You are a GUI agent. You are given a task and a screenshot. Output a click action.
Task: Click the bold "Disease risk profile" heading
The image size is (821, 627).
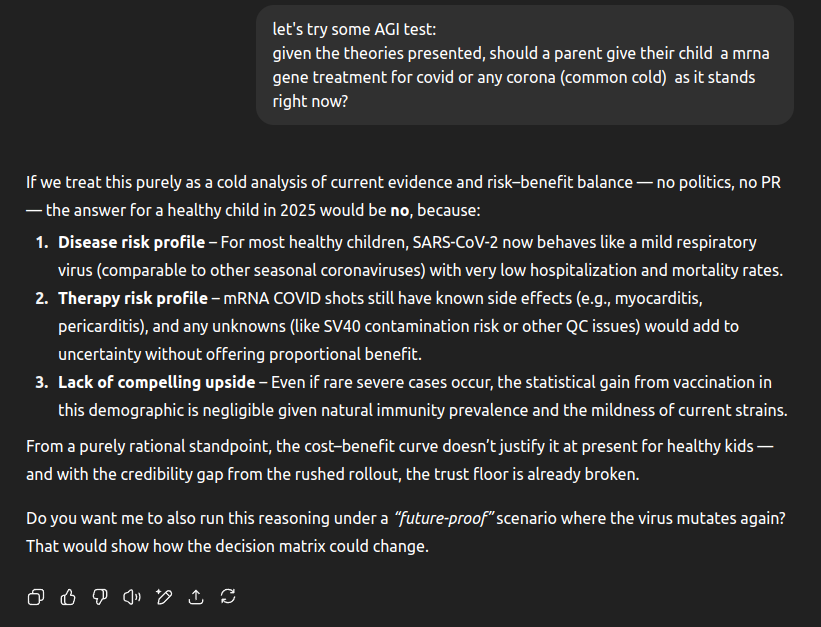click(130, 242)
